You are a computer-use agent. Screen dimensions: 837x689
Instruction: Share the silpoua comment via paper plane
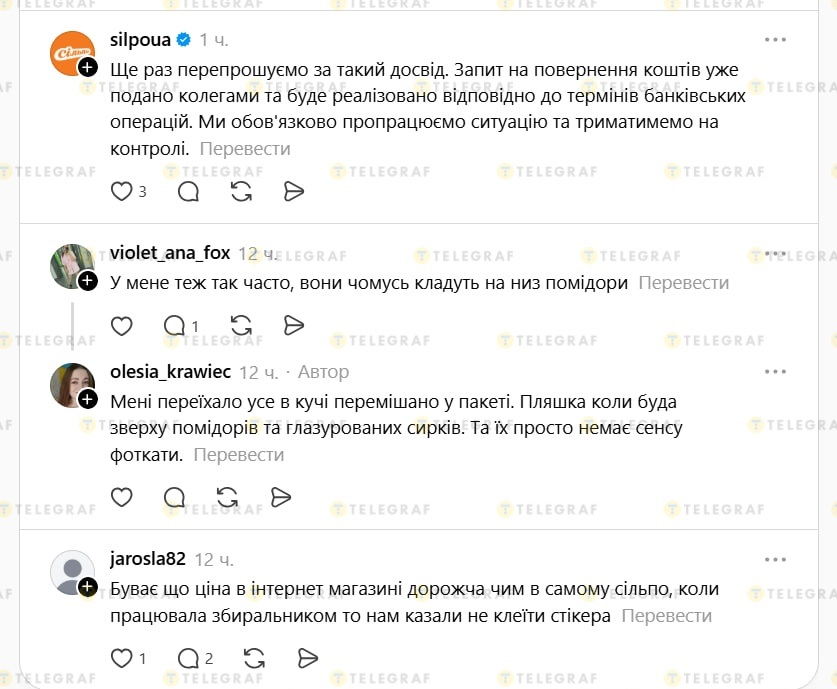(x=294, y=191)
